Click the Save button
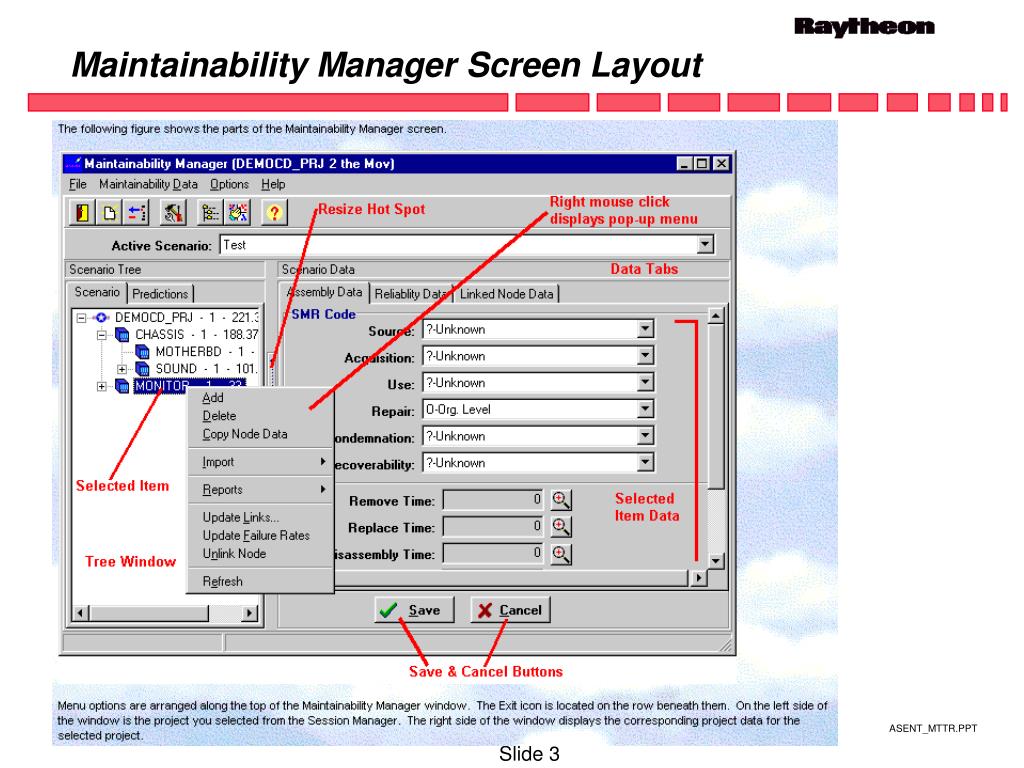The height and width of the screenshot is (768, 1024). [x=414, y=610]
